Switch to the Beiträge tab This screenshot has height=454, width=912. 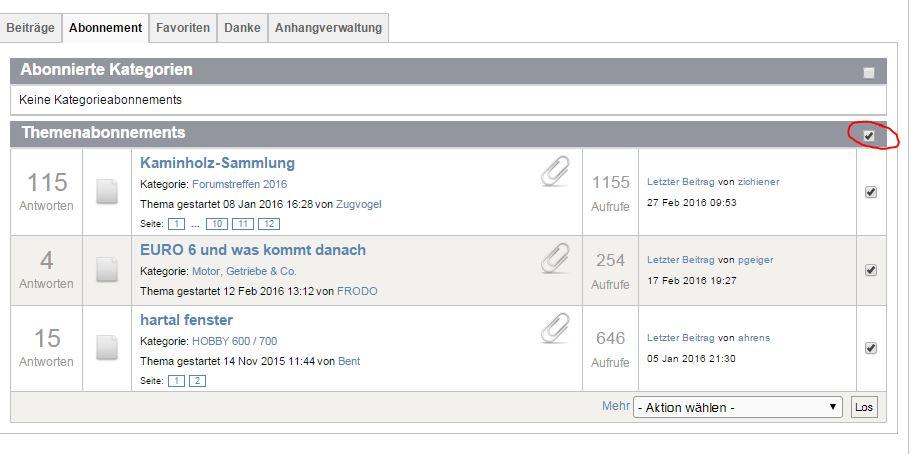click(x=30, y=28)
